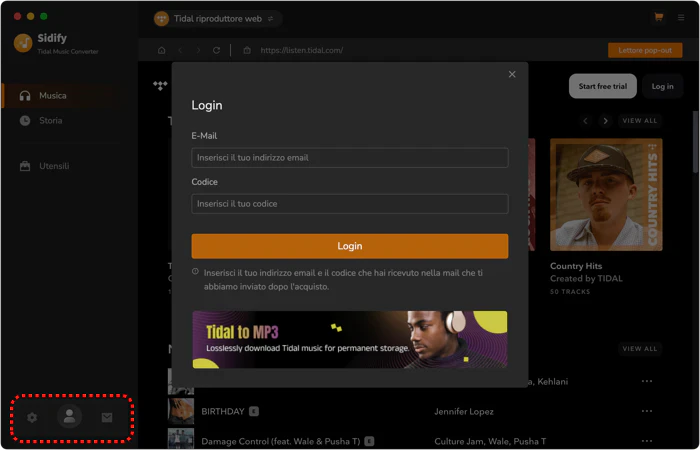Click the user profile icon

(69, 417)
